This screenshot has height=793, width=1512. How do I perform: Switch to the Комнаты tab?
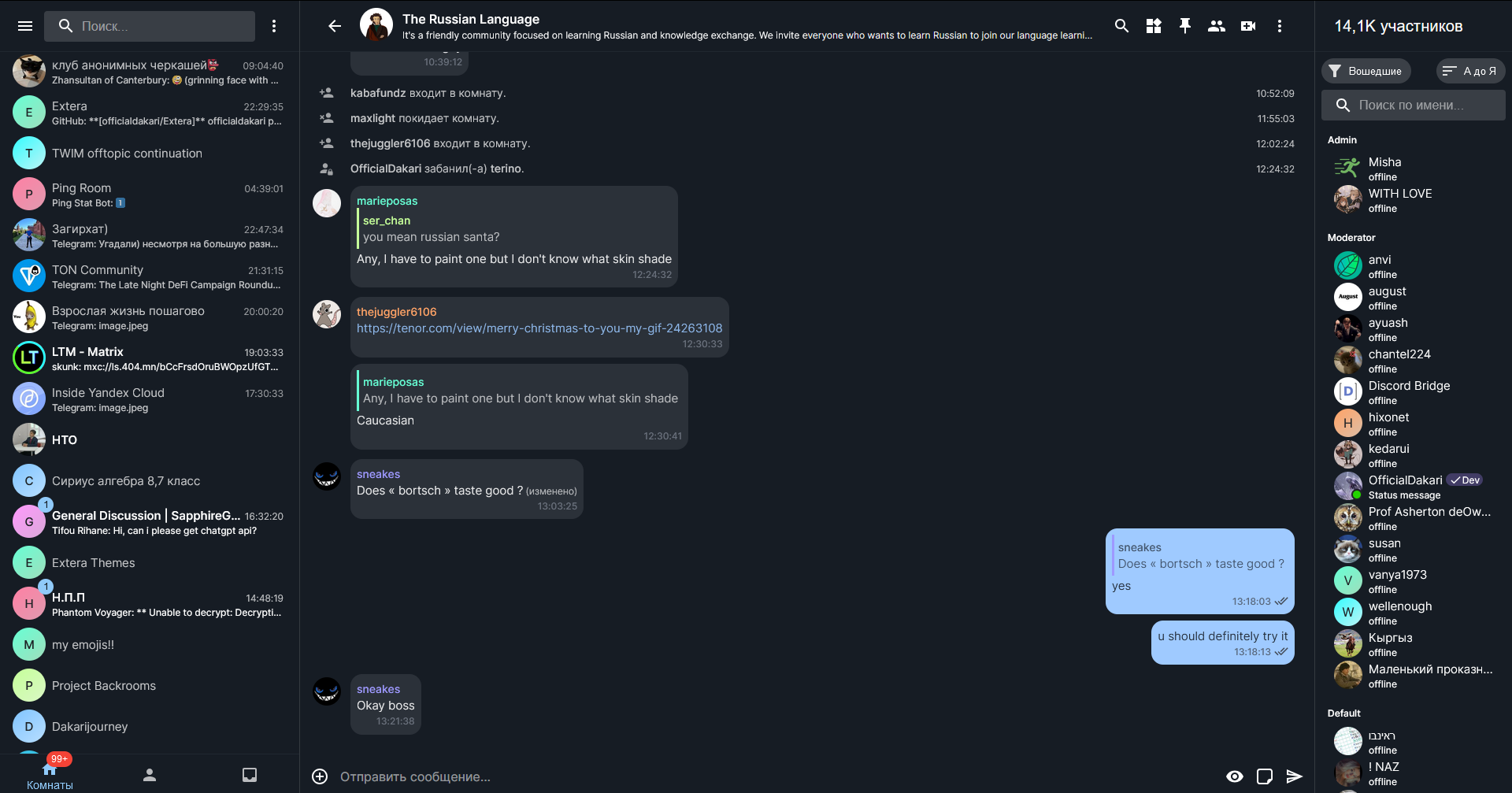(x=50, y=775)
